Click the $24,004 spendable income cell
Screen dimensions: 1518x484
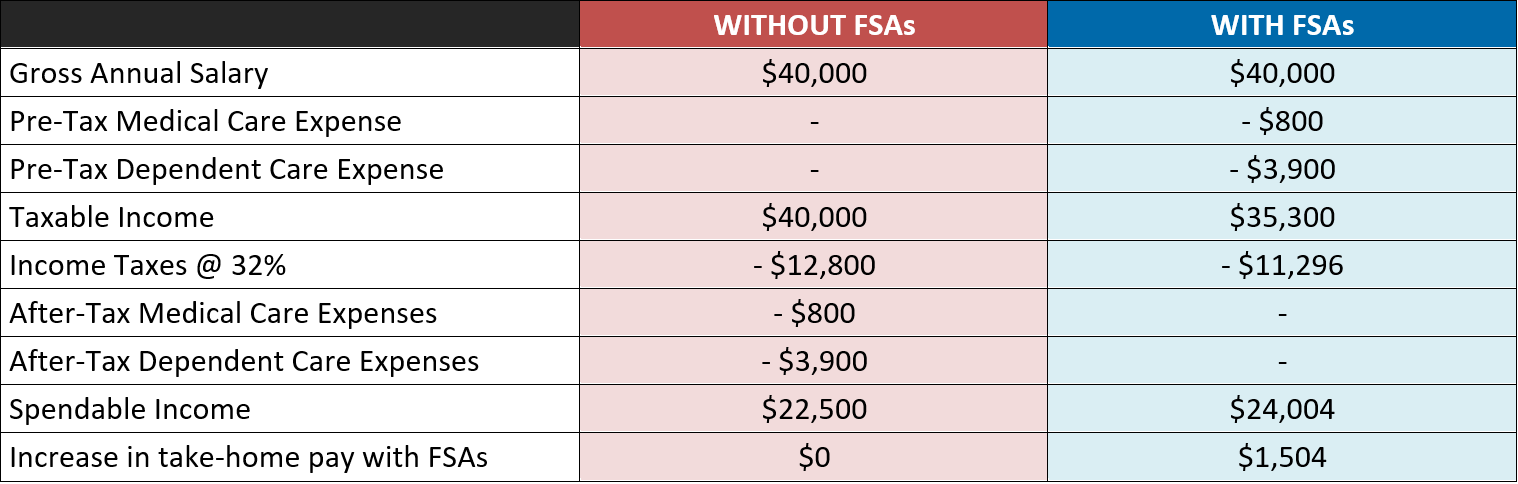(1282, 409)
